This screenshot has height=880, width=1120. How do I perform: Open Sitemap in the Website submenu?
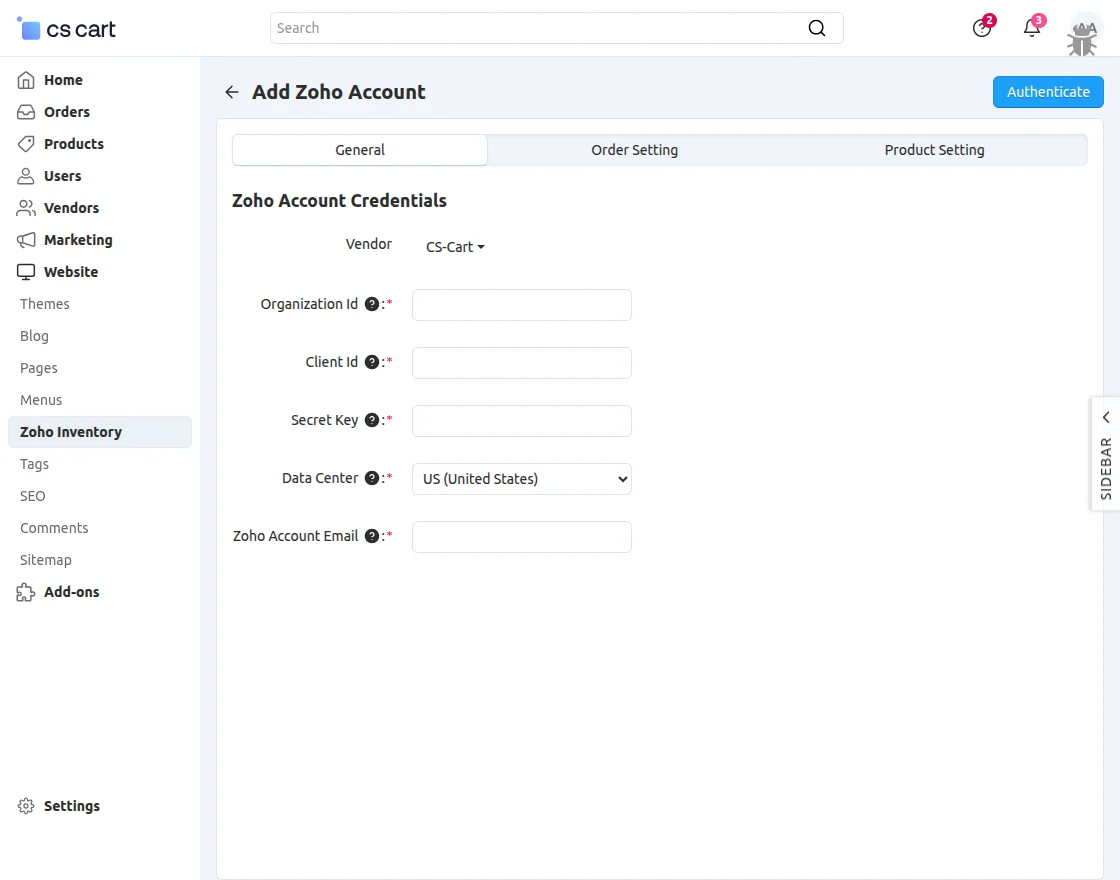click(46, 560)
